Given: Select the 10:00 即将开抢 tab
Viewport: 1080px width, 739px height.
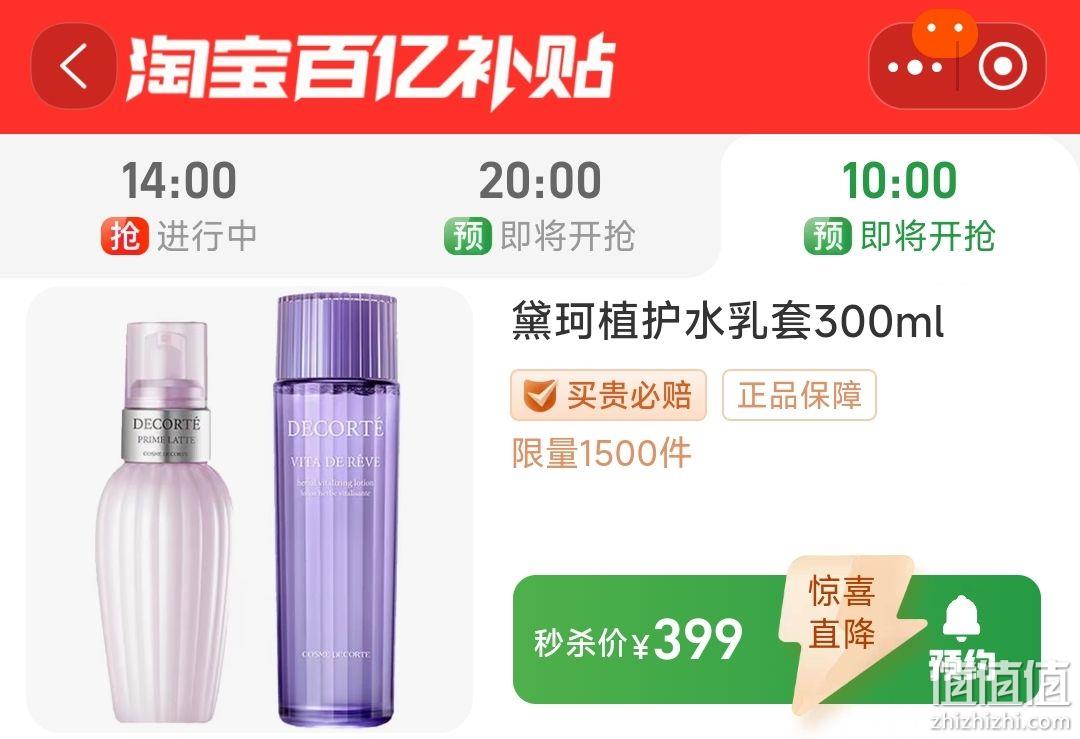Looking at the screenshot, I should point(900,206).
